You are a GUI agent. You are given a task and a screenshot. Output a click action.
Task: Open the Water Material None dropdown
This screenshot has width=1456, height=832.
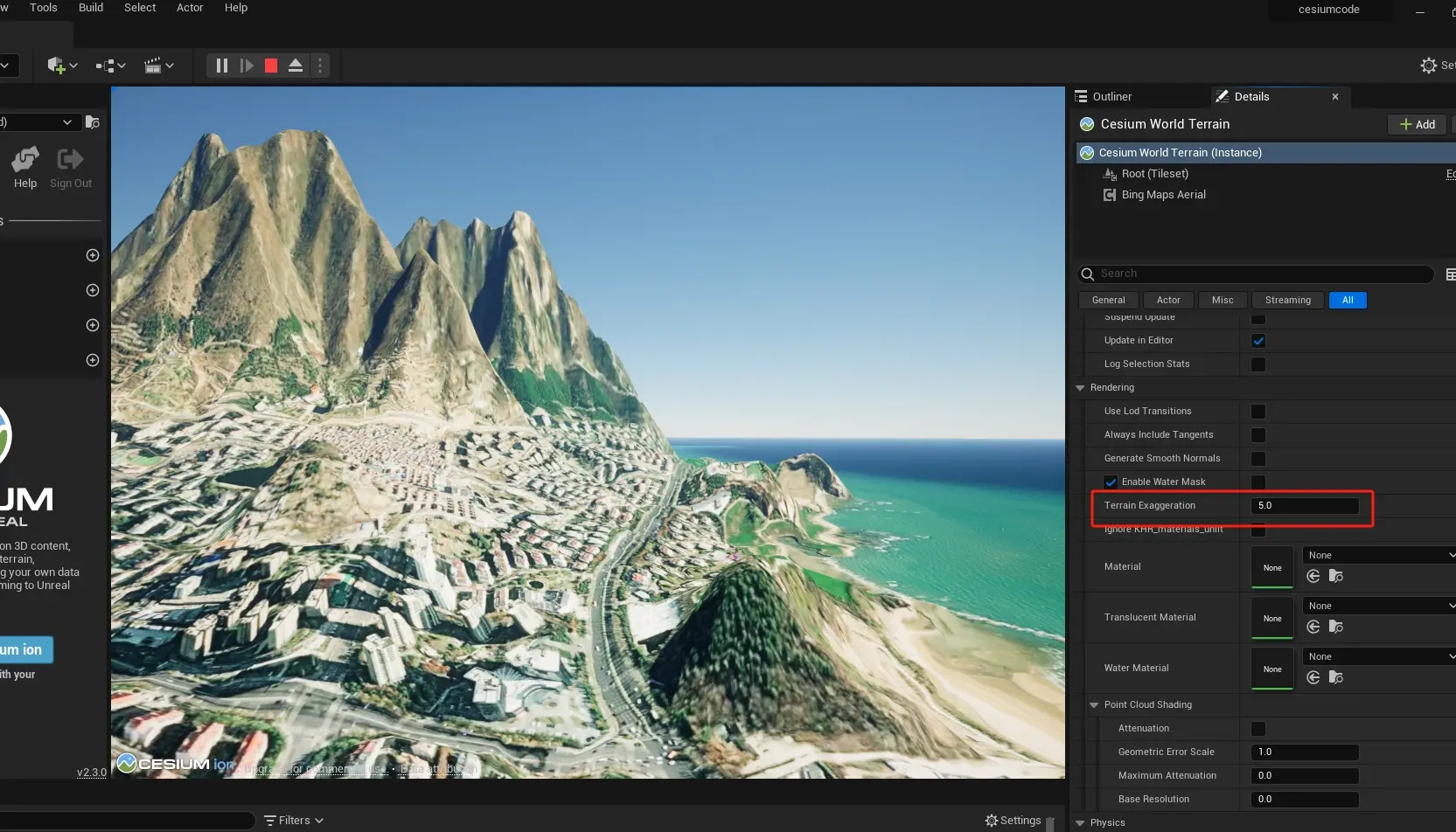(1379, 656)
